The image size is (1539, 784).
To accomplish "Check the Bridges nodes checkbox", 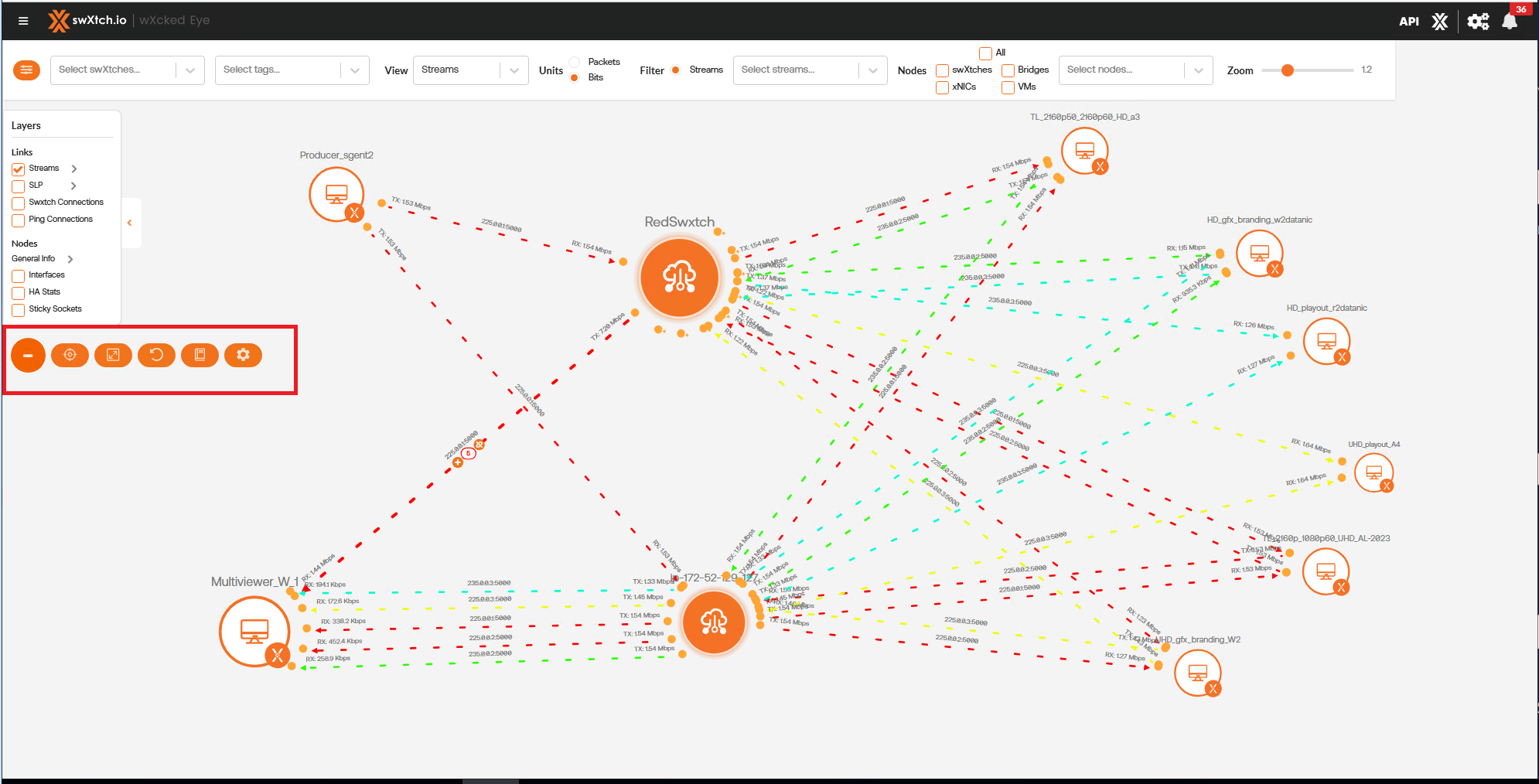I will pos(1008,70).
